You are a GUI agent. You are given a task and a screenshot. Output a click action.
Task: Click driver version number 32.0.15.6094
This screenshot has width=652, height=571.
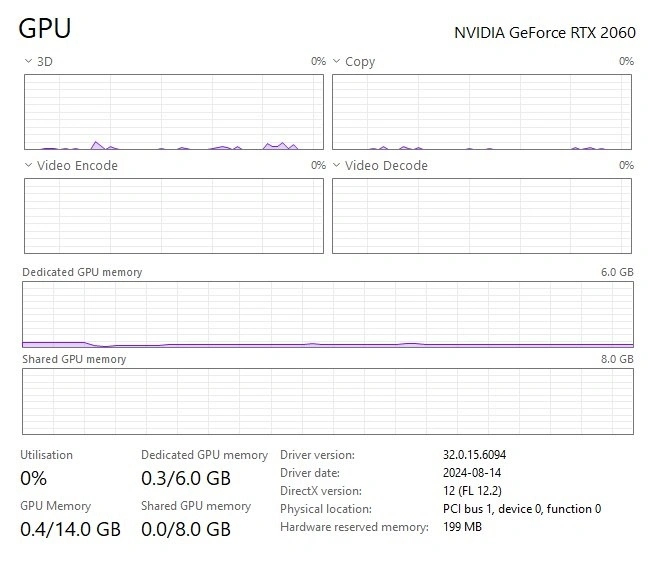482,455
